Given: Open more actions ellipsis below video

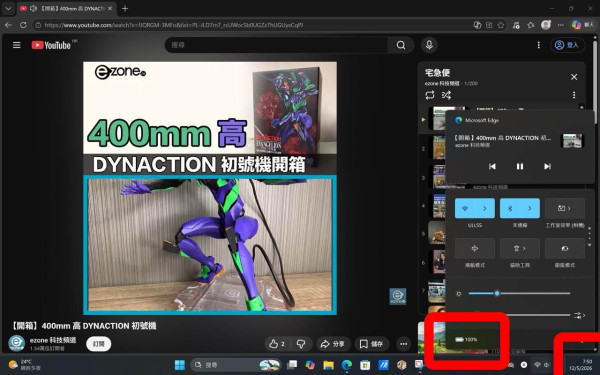Looking at the screenshot, I should tap(403, 344).
